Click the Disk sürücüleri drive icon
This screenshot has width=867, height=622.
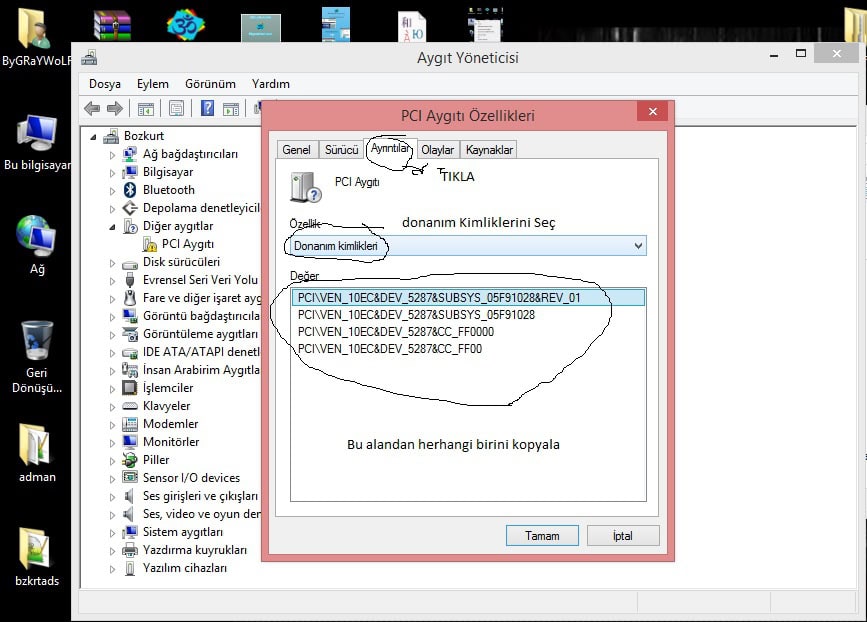[x=129, y=264]
